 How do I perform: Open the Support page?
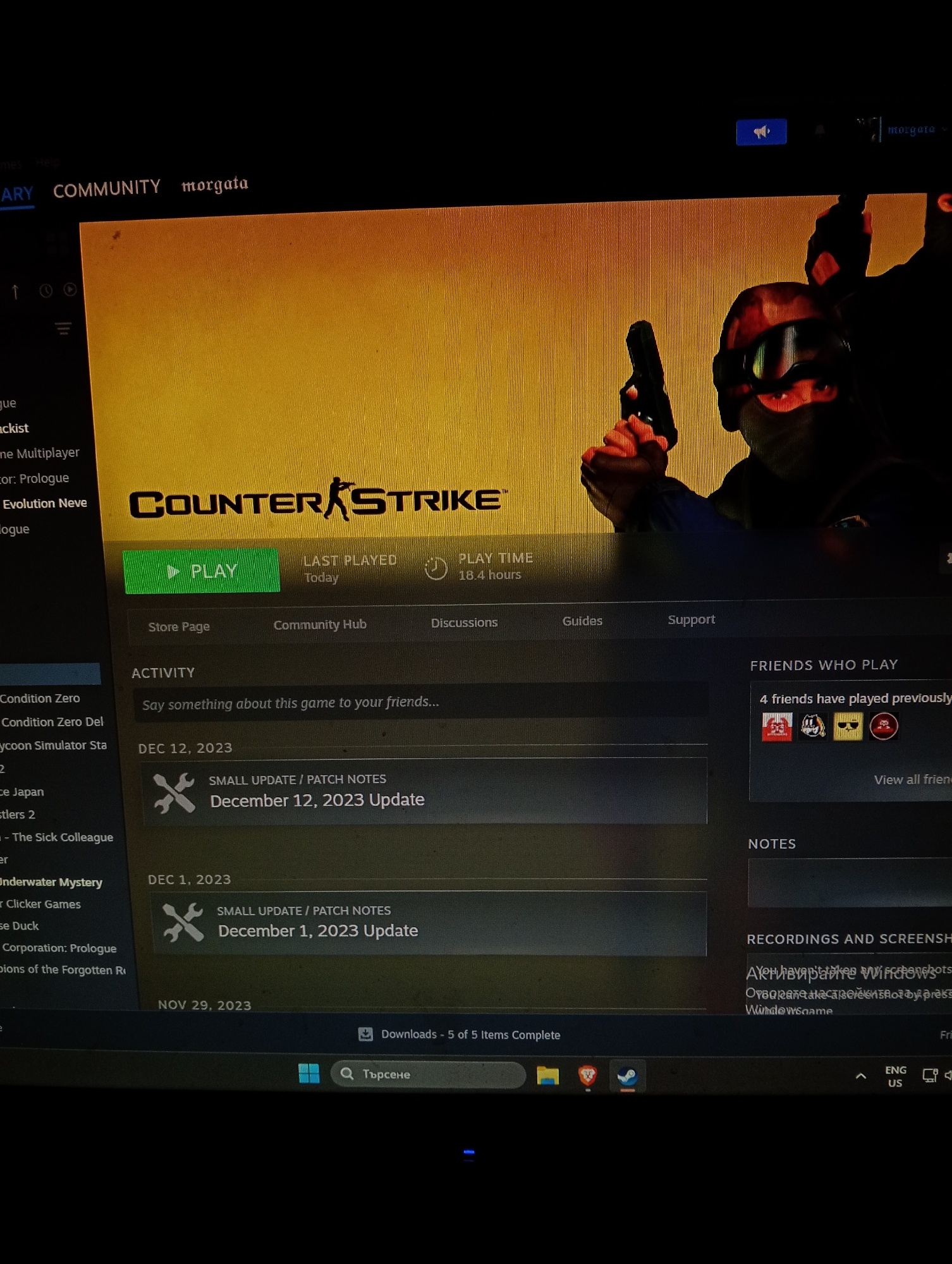click(x=691, y=619)
